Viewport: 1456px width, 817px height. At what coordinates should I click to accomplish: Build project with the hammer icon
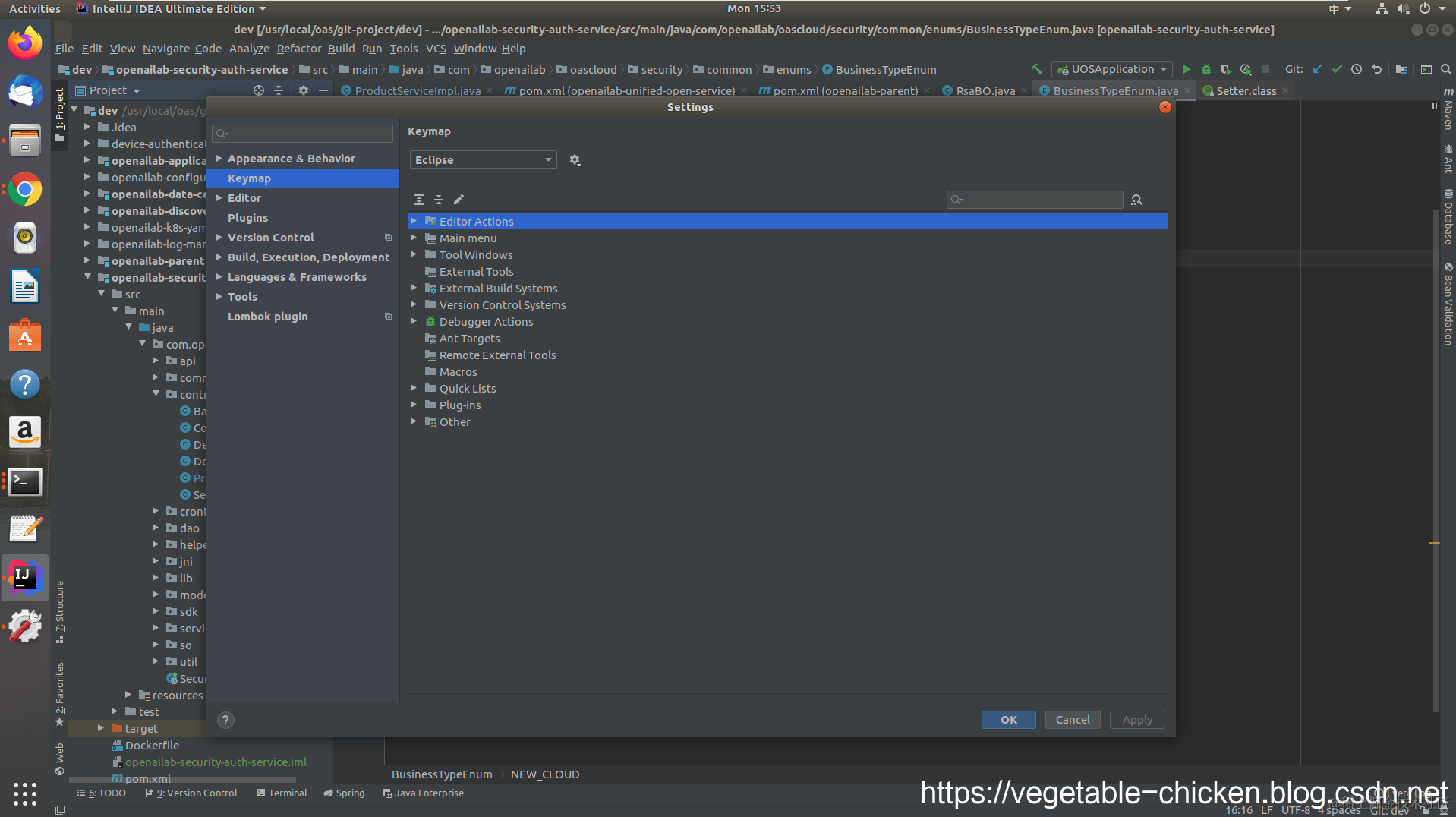1036,69
